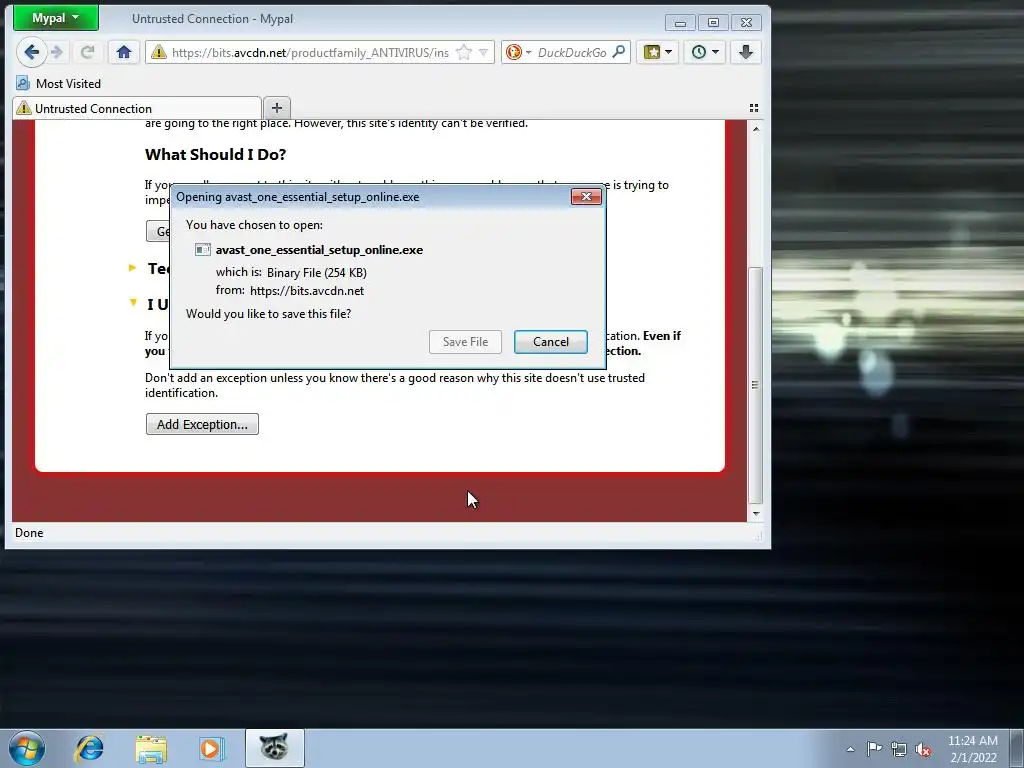The image size is (1024, 768).
Task: Minimize the Mypal window
Action: click(680, 23)
